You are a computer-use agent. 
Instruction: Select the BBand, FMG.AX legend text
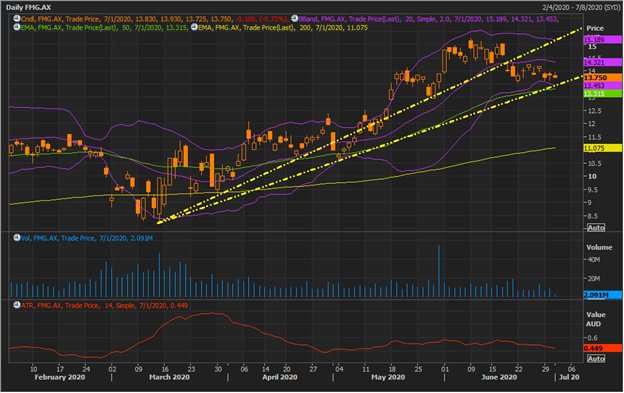click(429, 19)
